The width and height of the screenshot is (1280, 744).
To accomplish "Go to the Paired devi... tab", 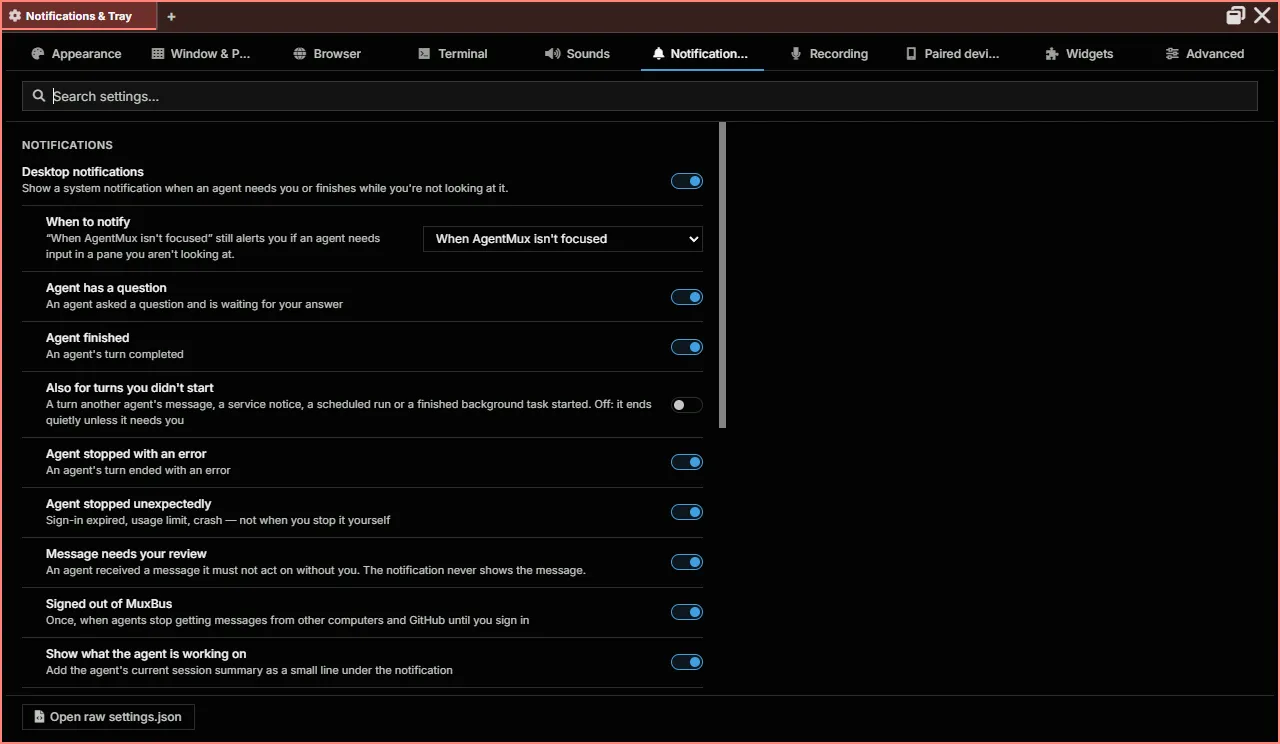I will [x=953, y=54].
